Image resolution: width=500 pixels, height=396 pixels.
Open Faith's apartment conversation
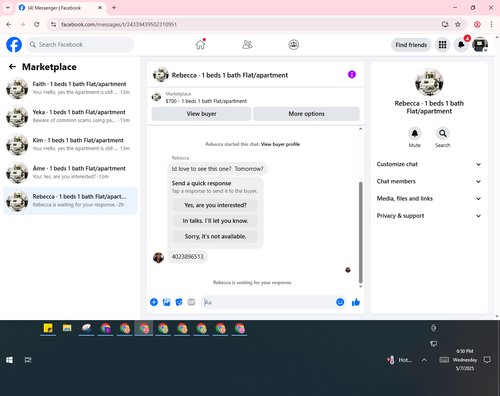[70, 88]
